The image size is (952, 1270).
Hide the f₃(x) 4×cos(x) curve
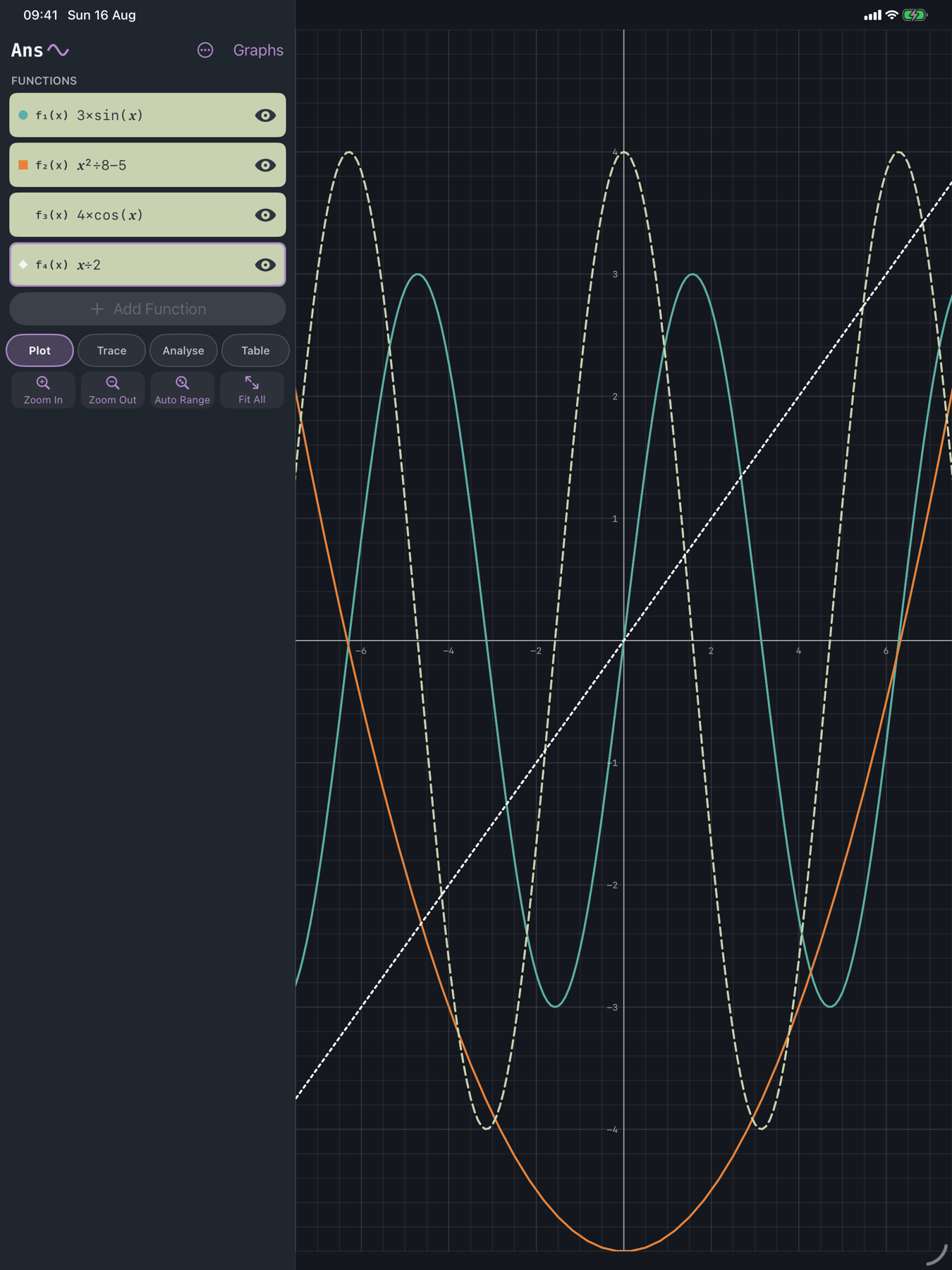pyautogui.click(x=265, y=214)
